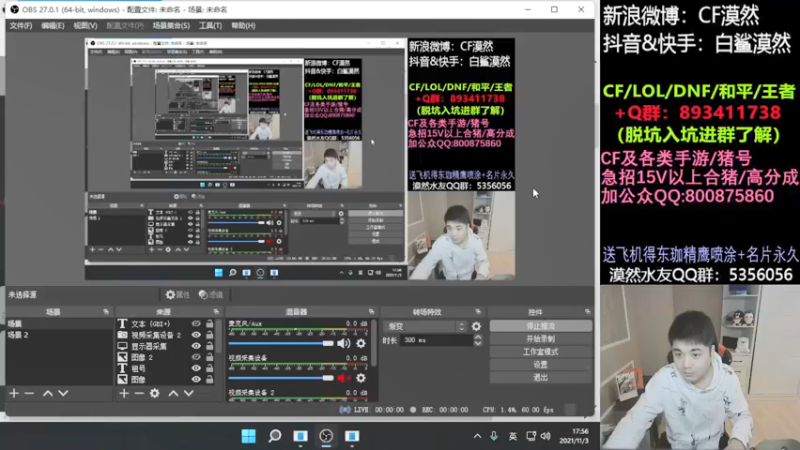Mute the 麦克风/Aux audio channel
Image resolution: width=800 pixels, height=450 pixels.
point(343,343)
